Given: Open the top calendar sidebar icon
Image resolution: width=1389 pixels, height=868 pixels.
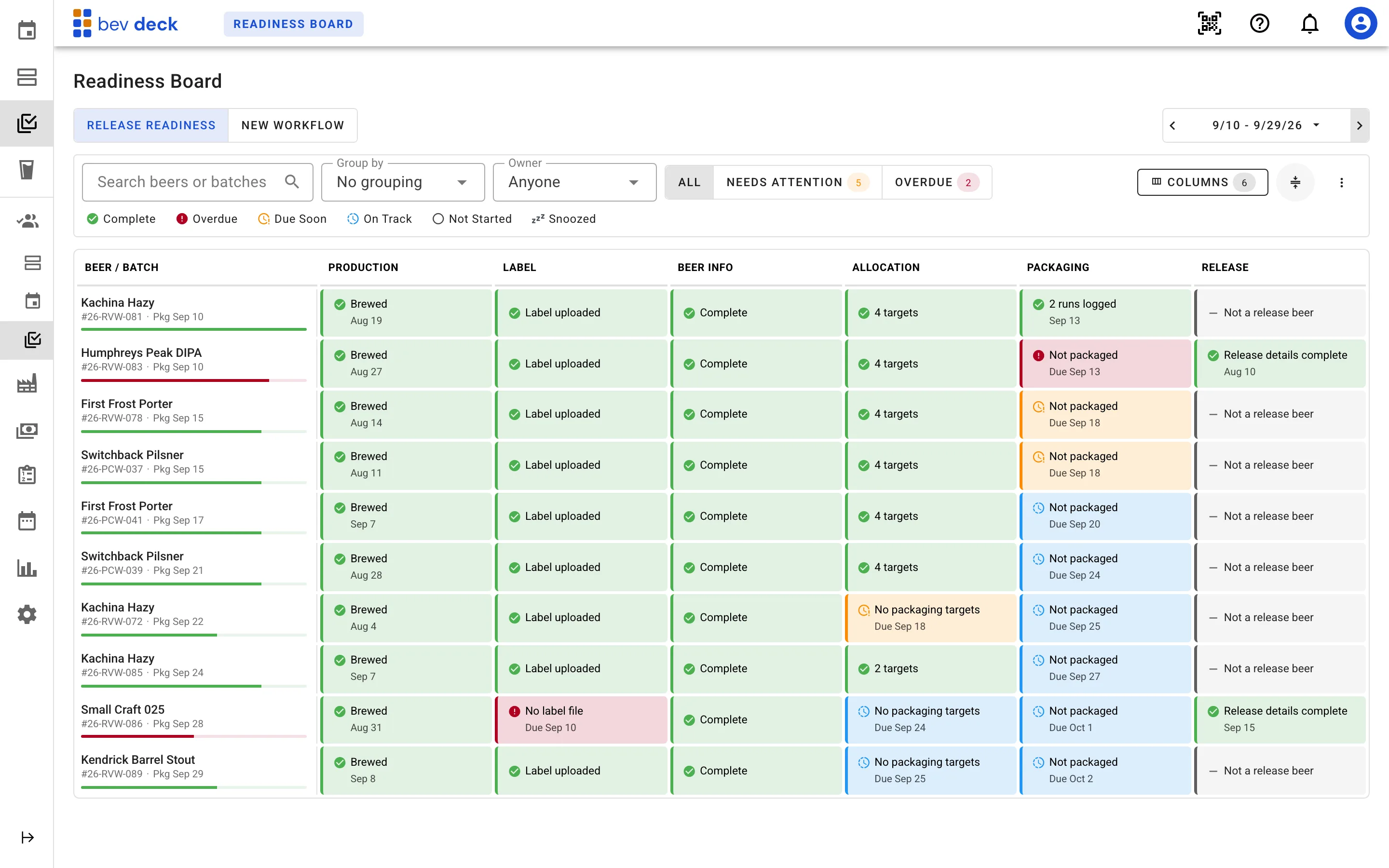Looking at the screenshot, I should tap(27, 30).
